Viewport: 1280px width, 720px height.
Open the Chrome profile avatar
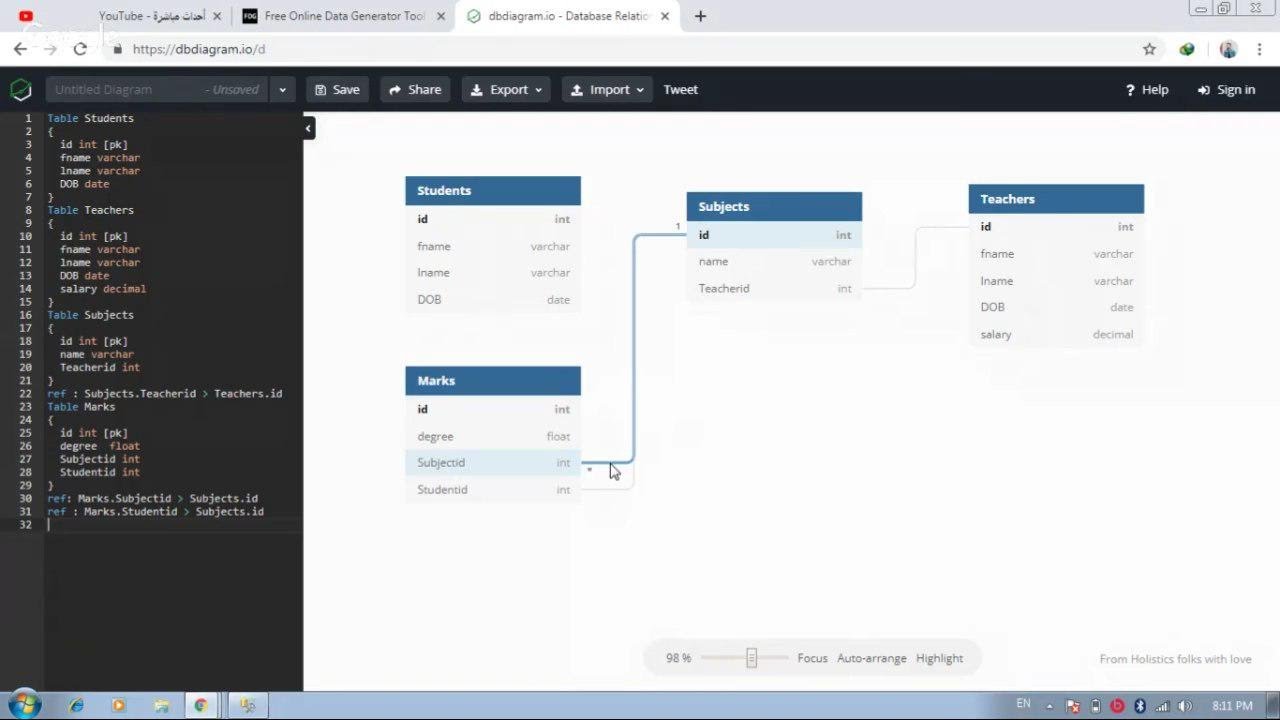[1228, 49]
